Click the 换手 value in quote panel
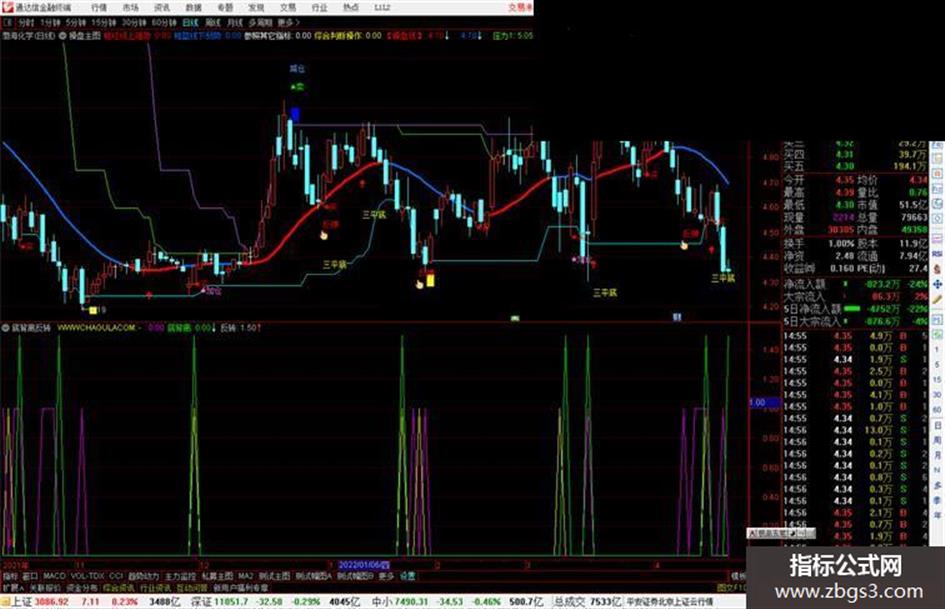The height and width of the screenshot is (609, 945). [841, 244]
